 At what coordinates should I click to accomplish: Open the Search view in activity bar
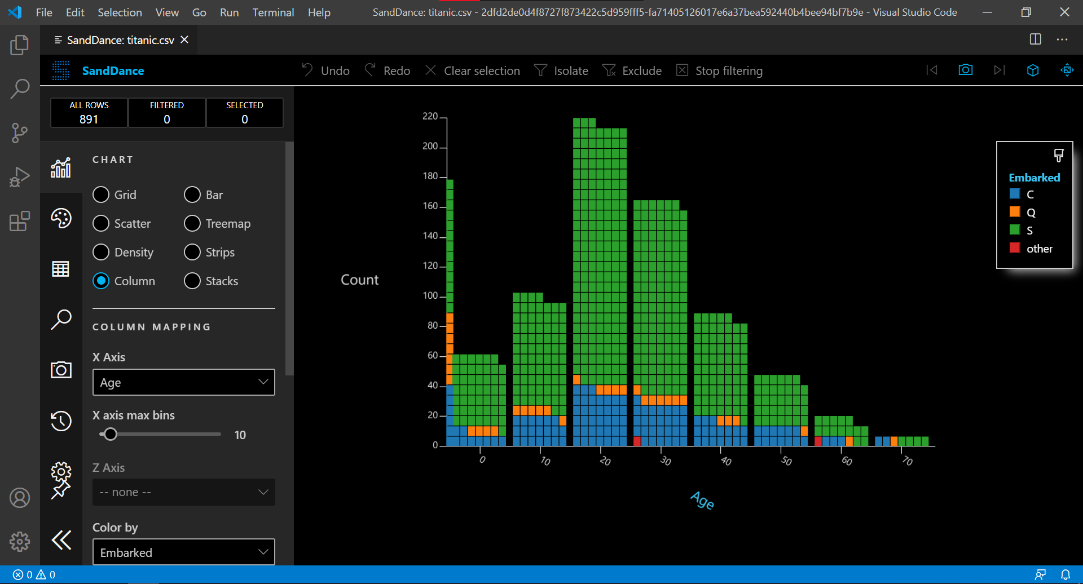pyautogui.click(x=19, y=88)
